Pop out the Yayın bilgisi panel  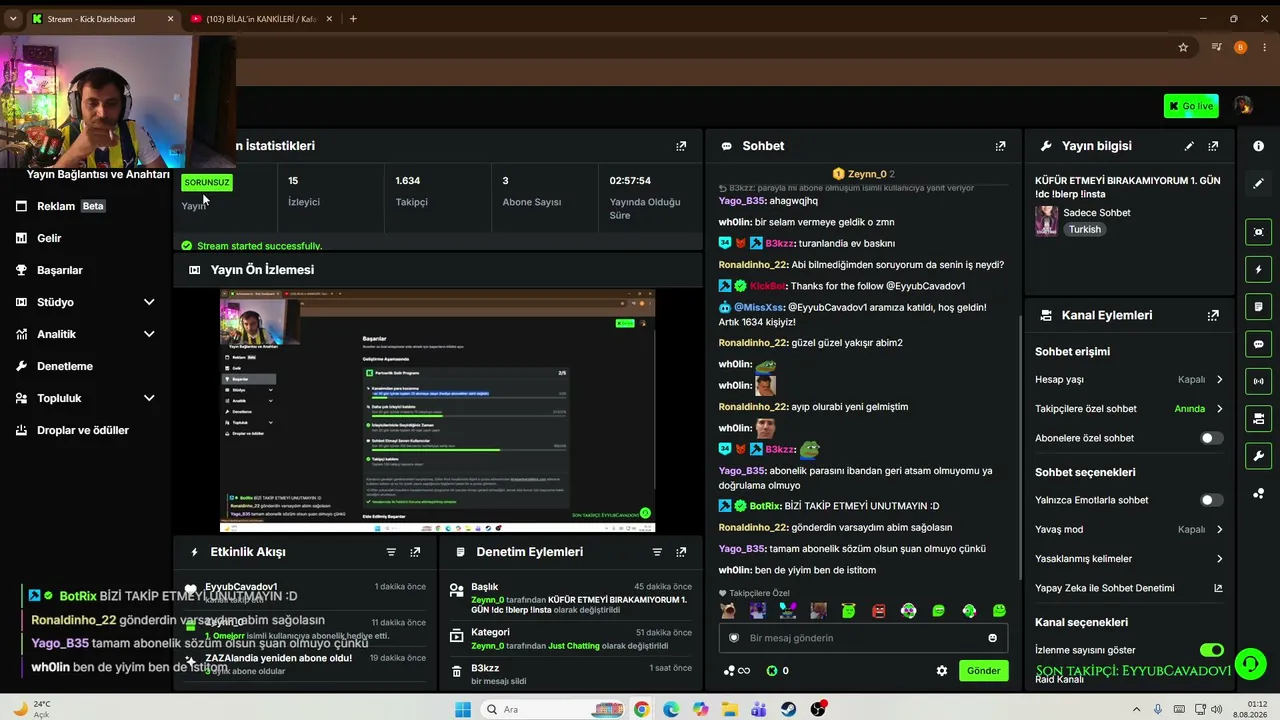coord(1213,146)
